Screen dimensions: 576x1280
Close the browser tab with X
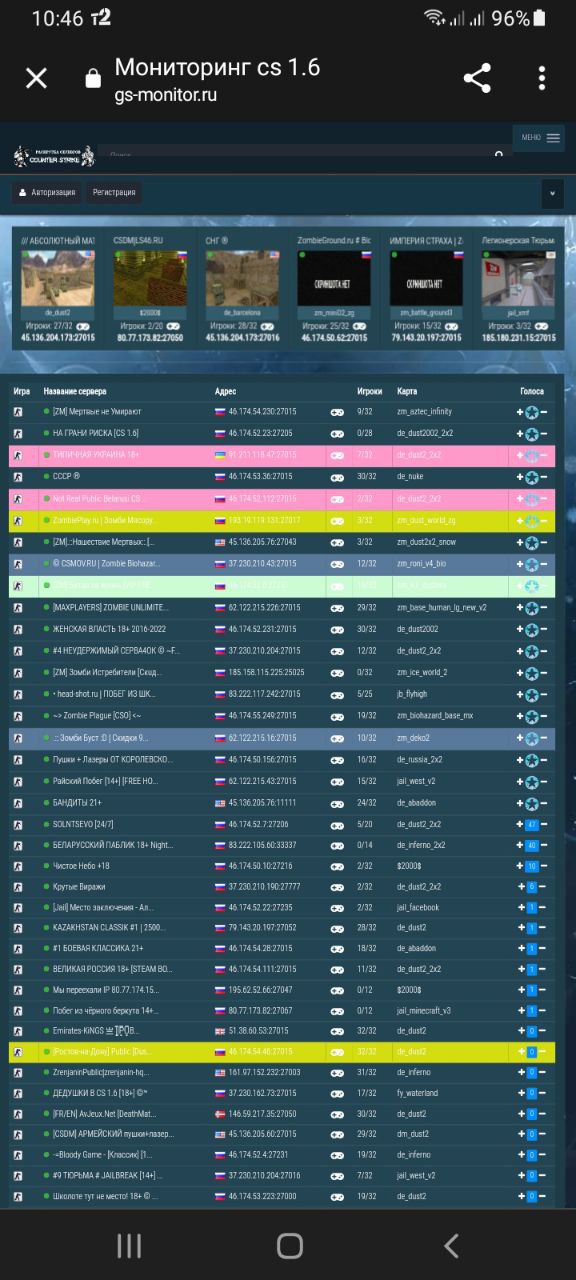pyautogui.click(x=36, y=78)
